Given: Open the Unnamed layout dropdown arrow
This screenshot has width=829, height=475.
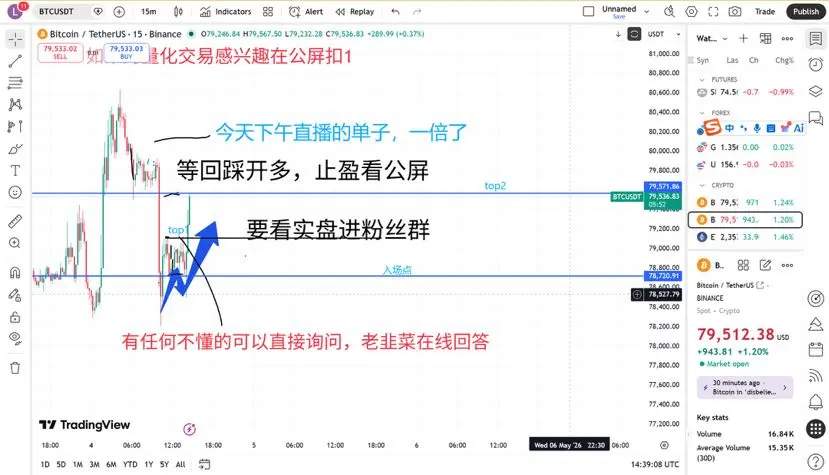Looking at the screenshot, I should coord(647,12).
